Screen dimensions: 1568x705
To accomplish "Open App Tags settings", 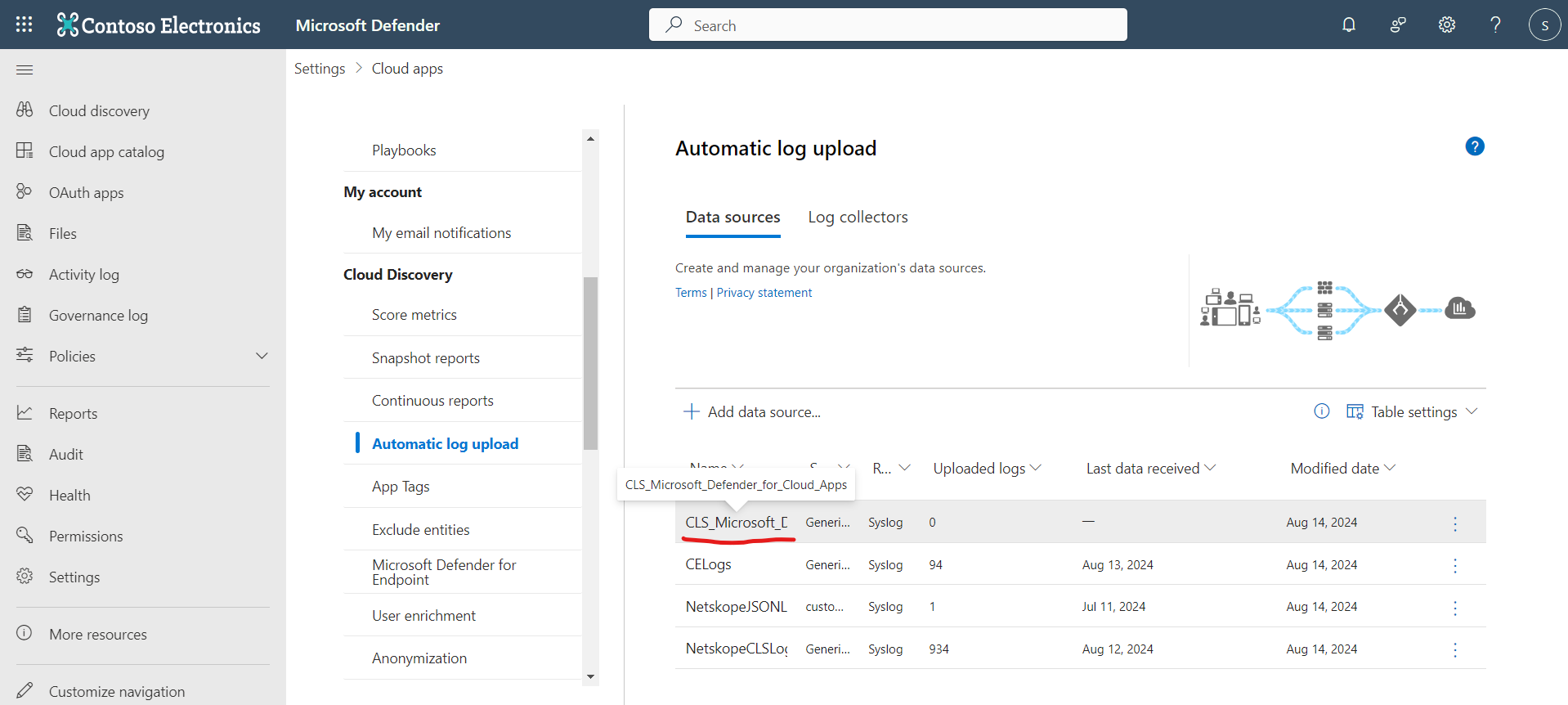I will click(401, 487).
